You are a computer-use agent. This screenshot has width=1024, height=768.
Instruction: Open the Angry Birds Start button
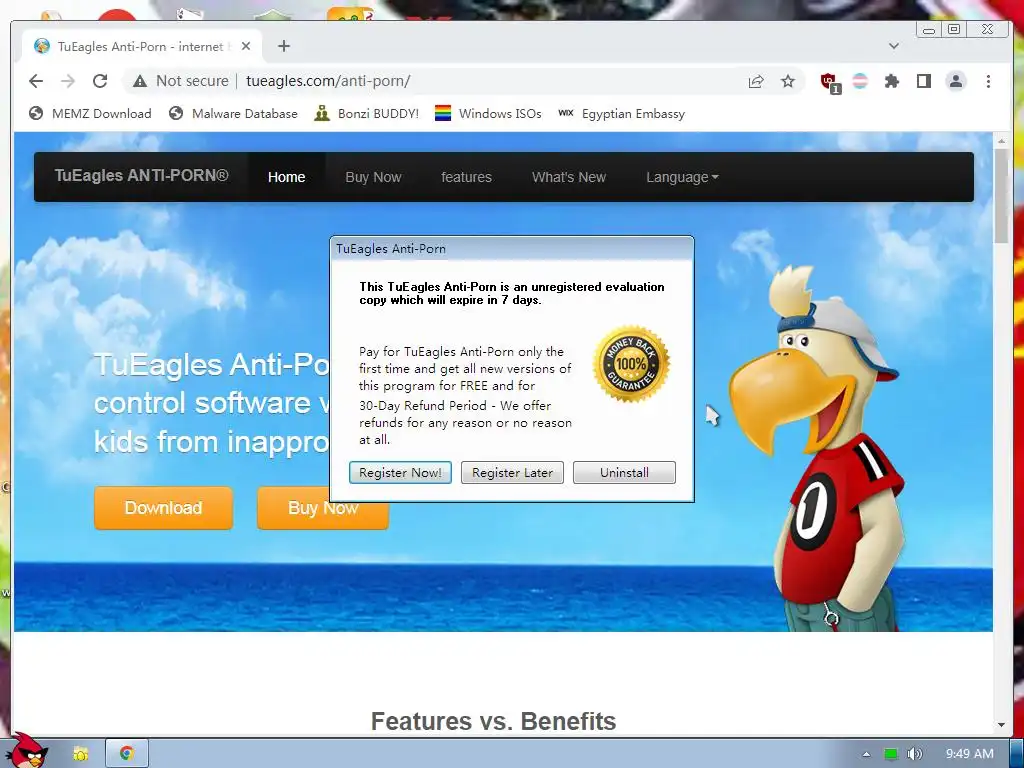tap(29, 751)
